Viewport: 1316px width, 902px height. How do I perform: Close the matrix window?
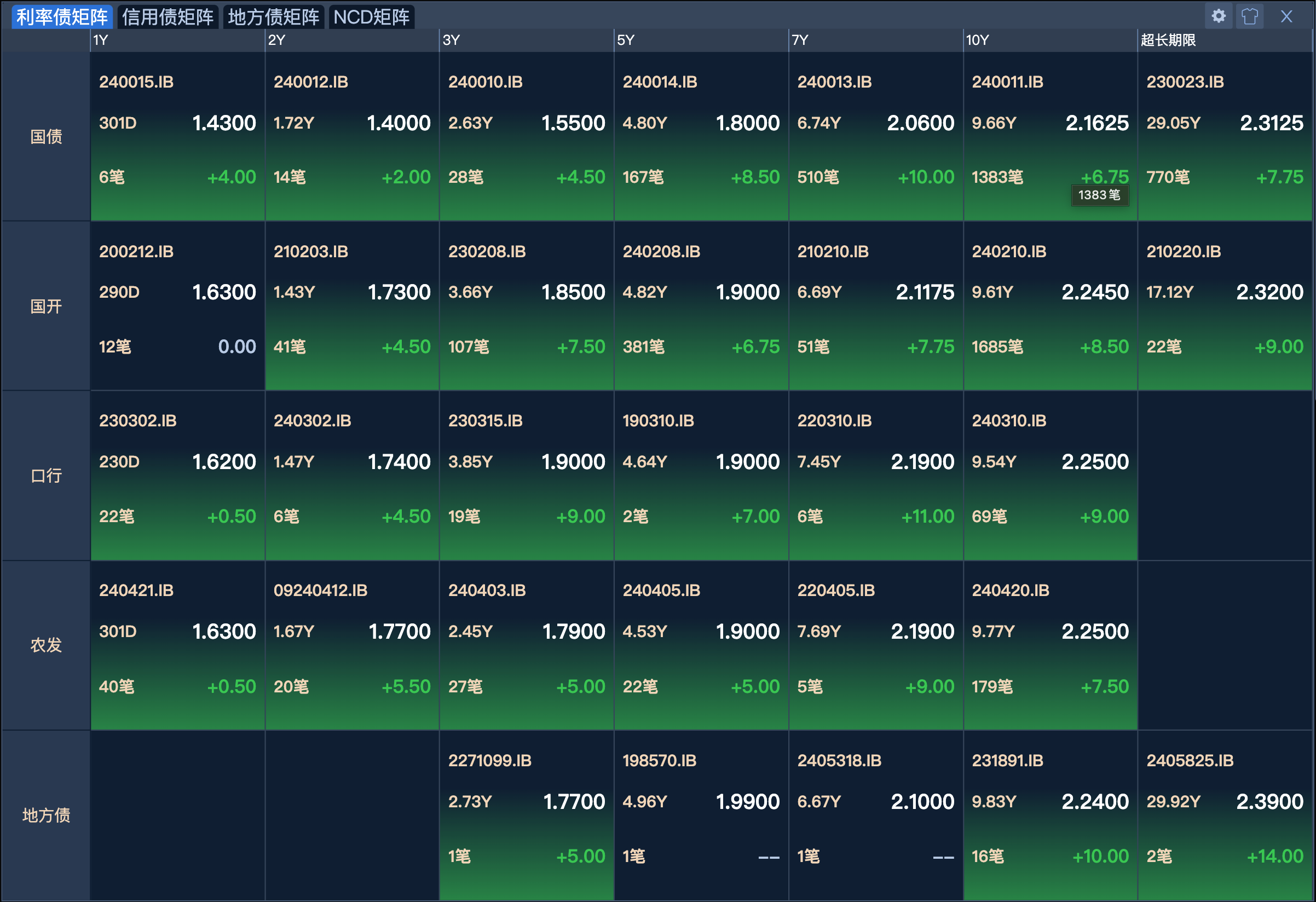tap(1286, 16)
